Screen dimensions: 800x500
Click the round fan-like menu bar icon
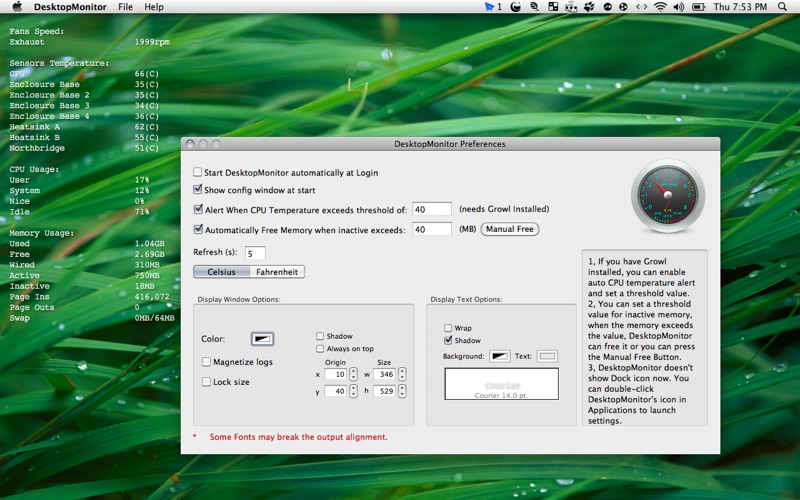623,7
